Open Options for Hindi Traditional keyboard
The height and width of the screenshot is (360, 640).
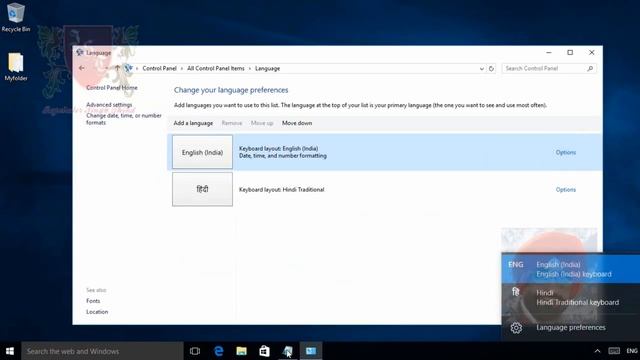[566, 190]
